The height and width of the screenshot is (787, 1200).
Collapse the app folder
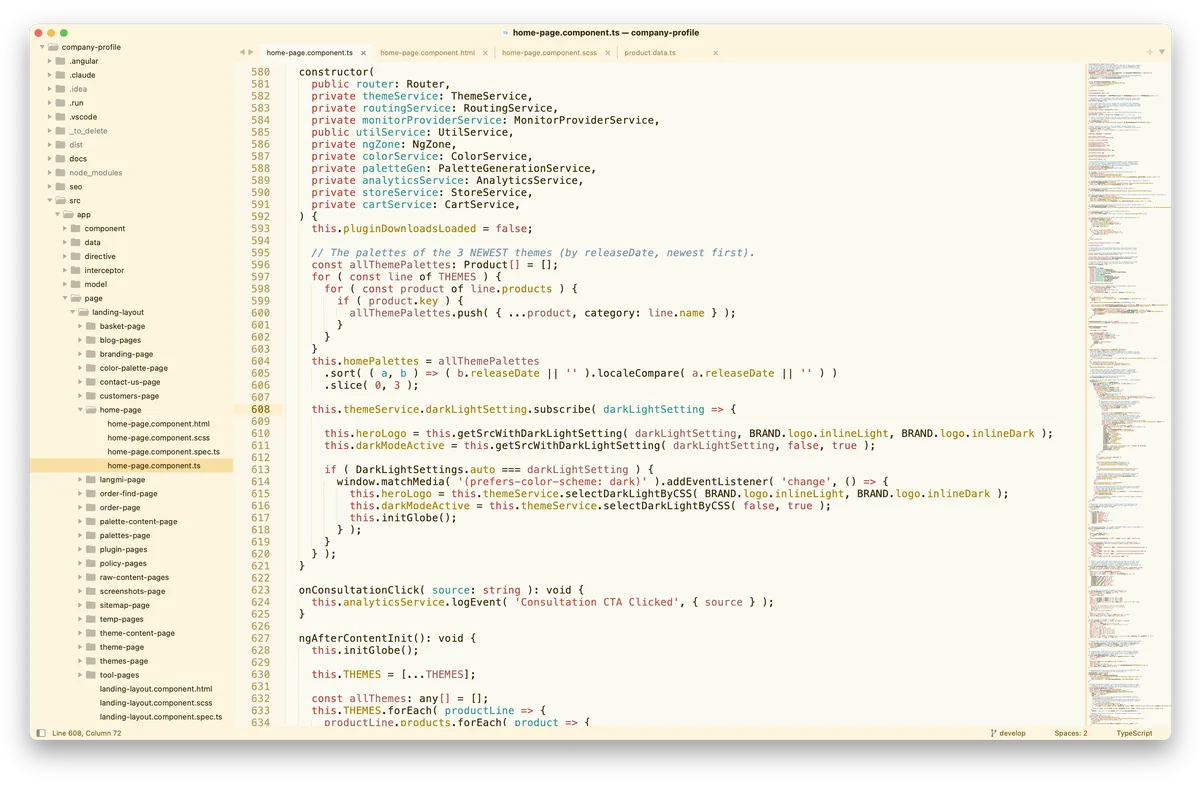coord(57,214)
